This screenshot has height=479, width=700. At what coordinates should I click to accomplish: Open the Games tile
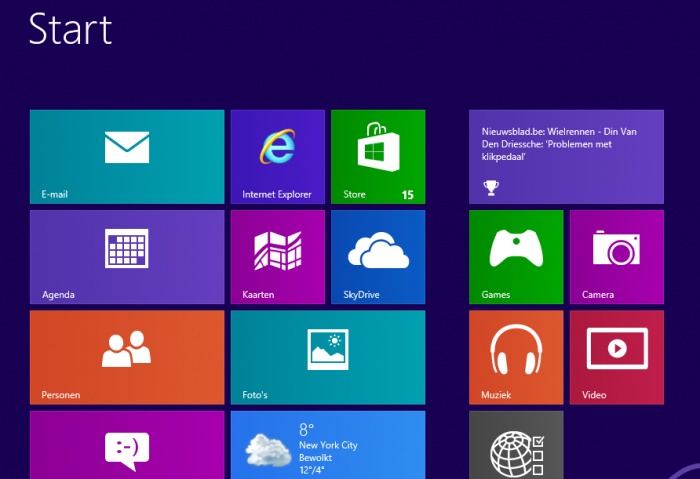[x=516, y=257]
